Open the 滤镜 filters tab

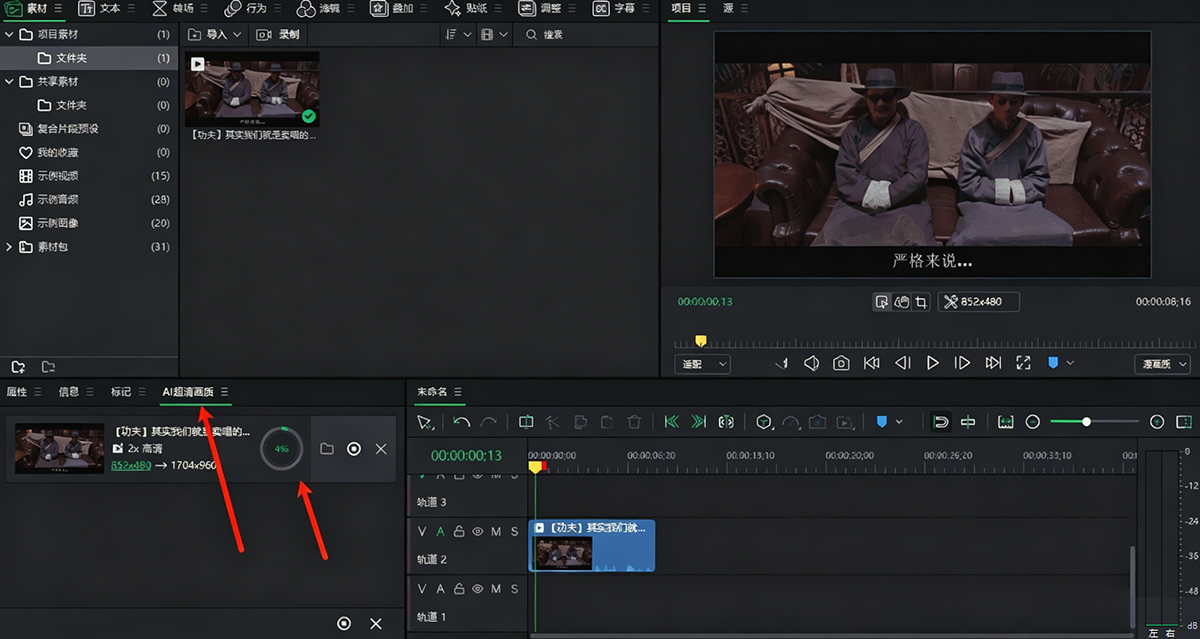319,8
